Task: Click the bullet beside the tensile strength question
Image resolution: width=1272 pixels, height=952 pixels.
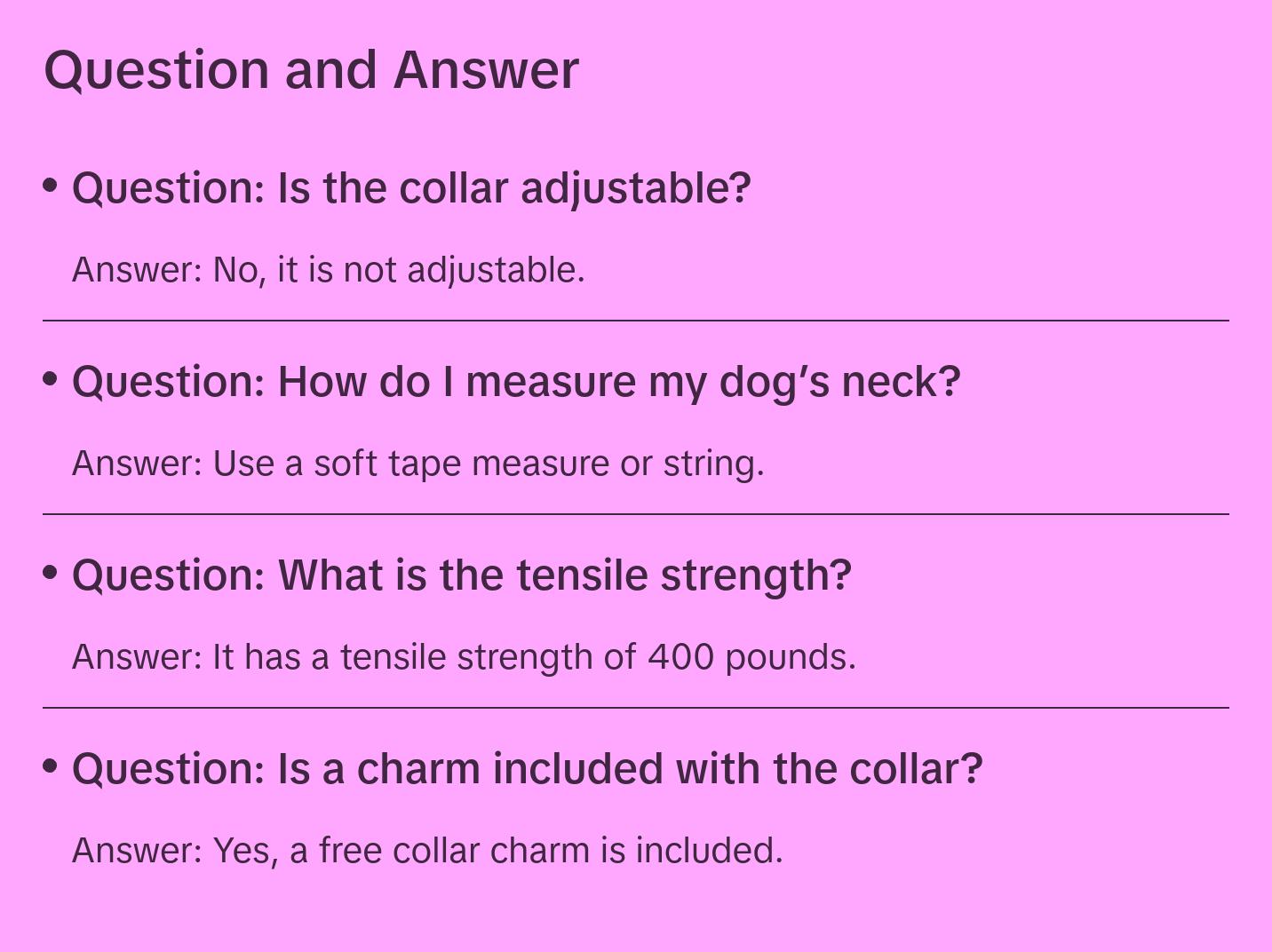Action: click(x=51, y=572)
